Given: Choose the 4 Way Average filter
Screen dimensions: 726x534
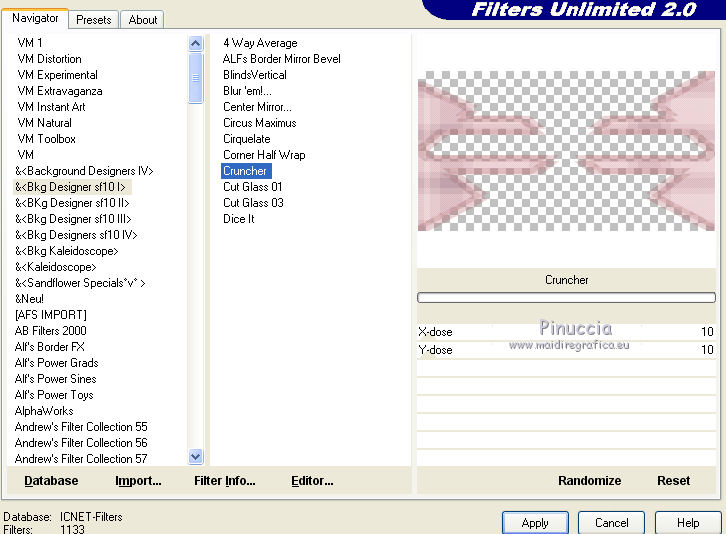Looking at the screenshot, I should (x=260, y=43).
